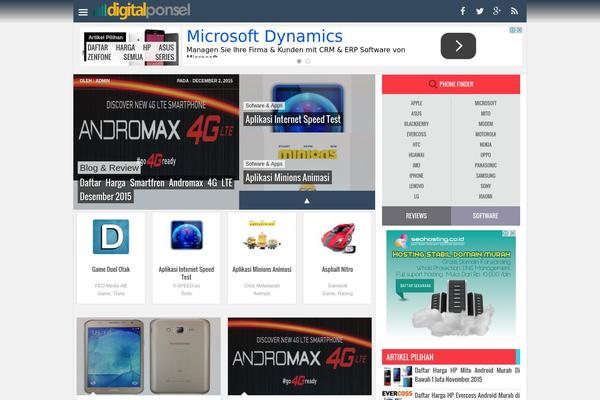Click the Microsoft Dynamics ad arrow button
This screenshot has width=600, height=400.
[458, 46]
